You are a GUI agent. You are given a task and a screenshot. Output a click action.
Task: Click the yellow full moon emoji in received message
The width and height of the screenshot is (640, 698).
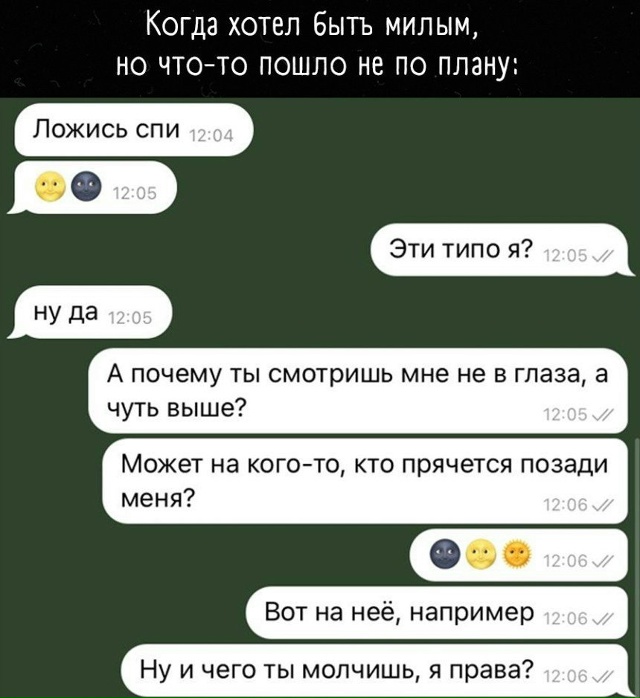pyautogui.click(x=50, y=186)
